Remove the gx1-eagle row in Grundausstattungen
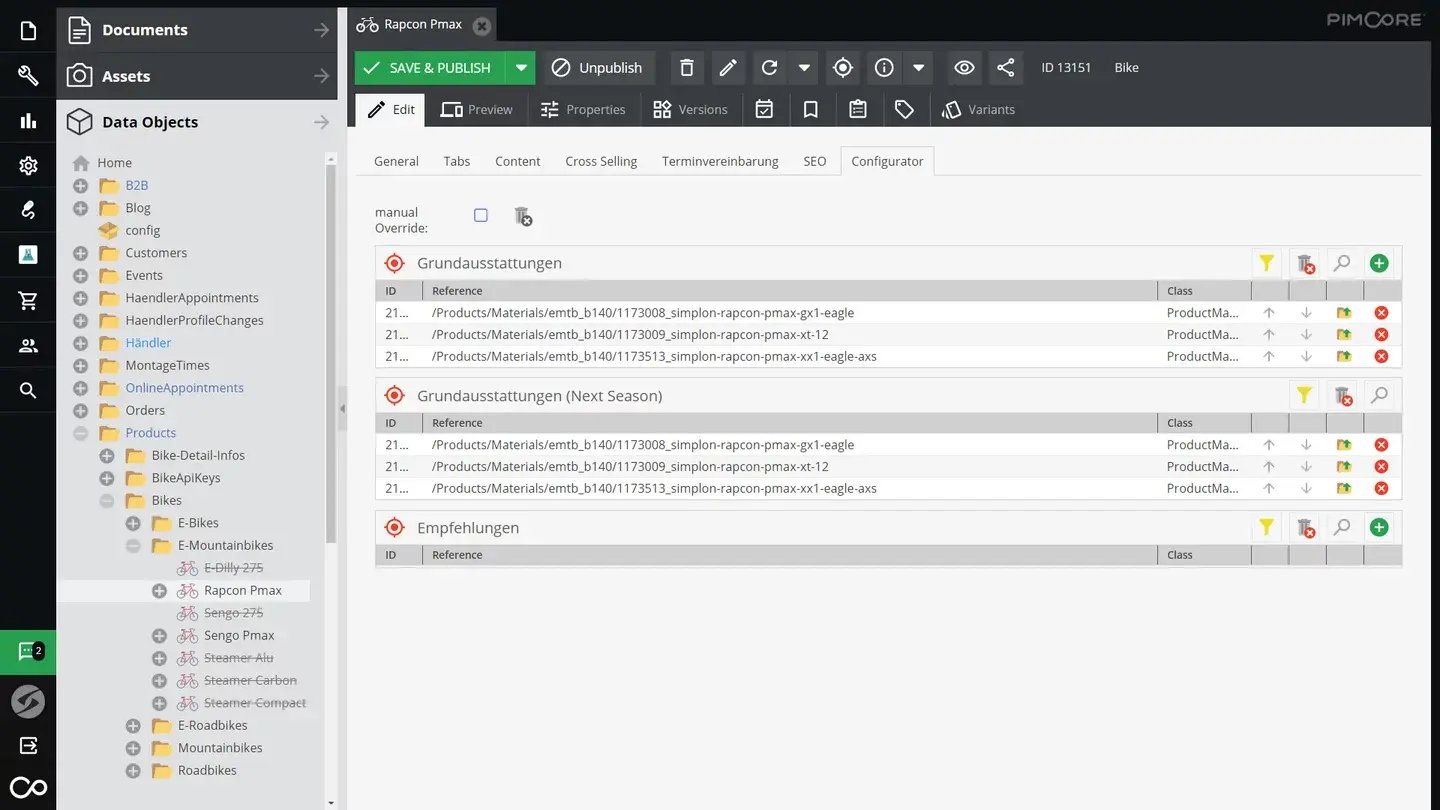The height and width of the screenshot is (810, 1440). pos(1381,313)
